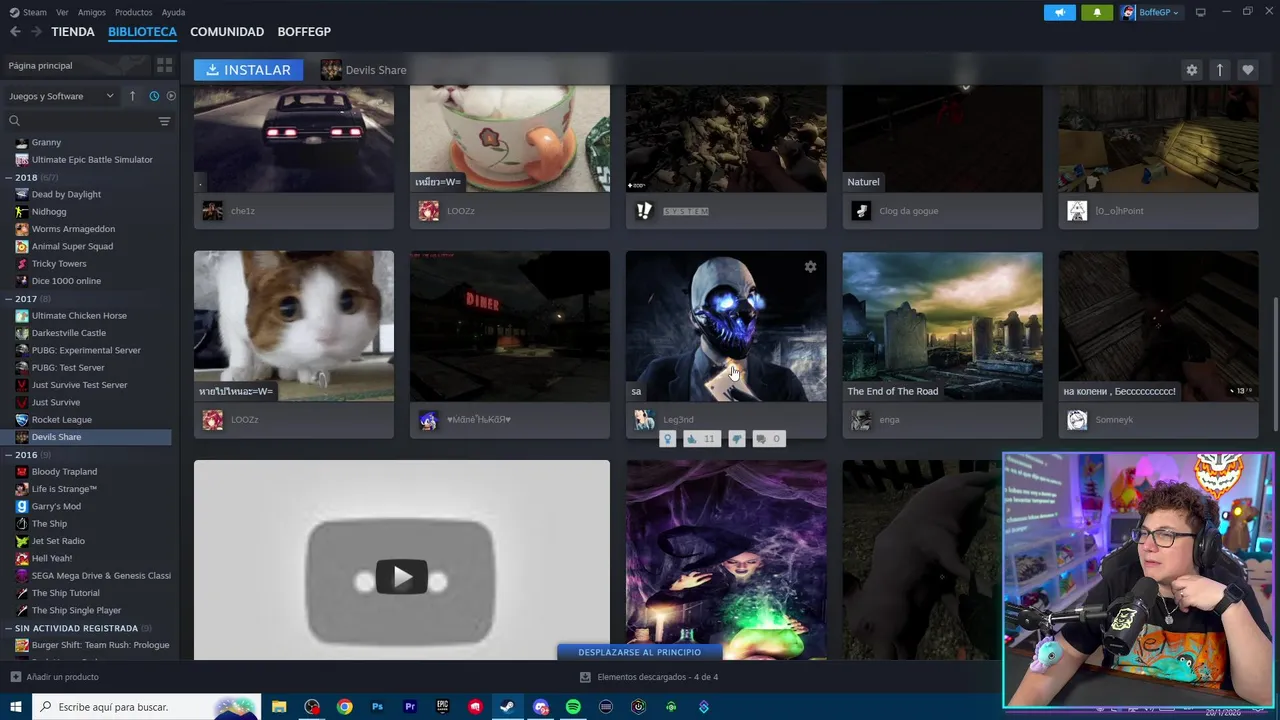Image resolution: width=1280 pixels, height=720 pixels.
Task: Open Windows Start menu
Action: click(16, 707)
